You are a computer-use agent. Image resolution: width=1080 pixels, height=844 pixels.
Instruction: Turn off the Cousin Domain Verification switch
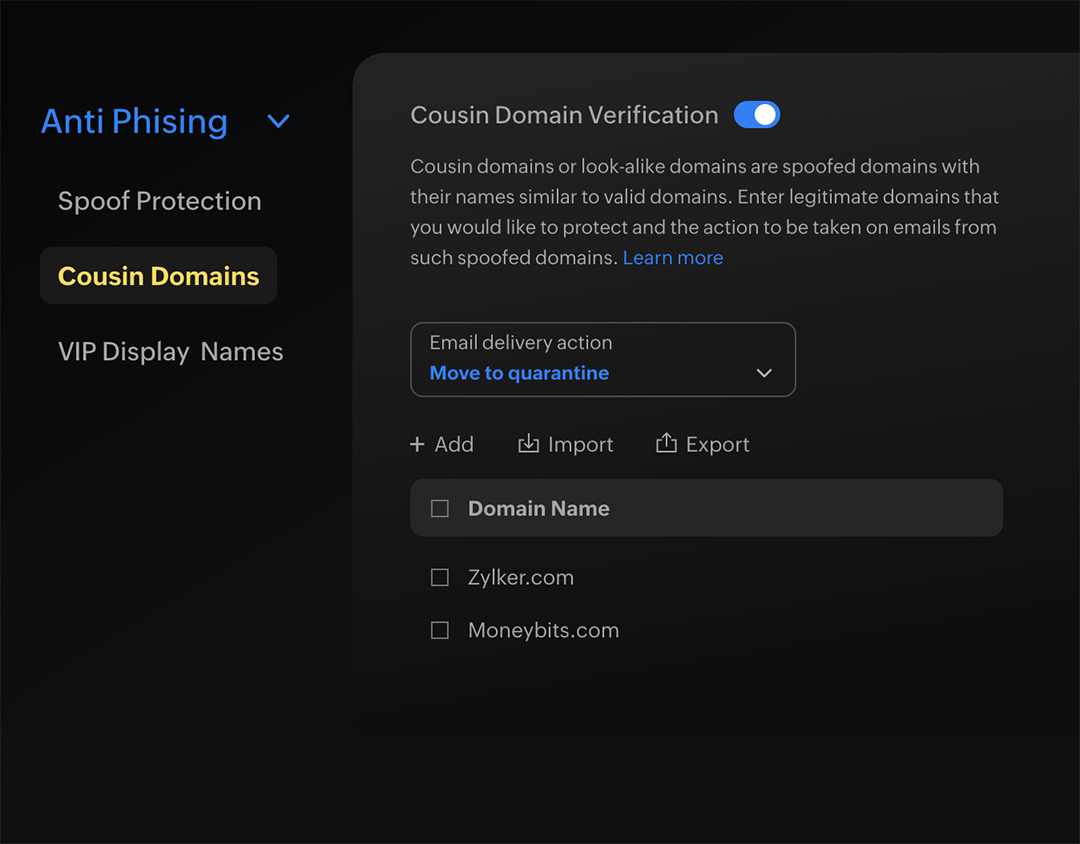click(757, 115)
